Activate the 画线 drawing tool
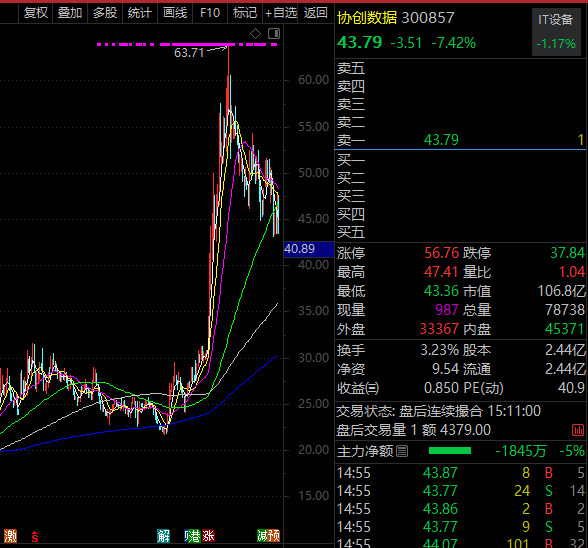This screenshot has width=588, height=548. tap(175, 13)
